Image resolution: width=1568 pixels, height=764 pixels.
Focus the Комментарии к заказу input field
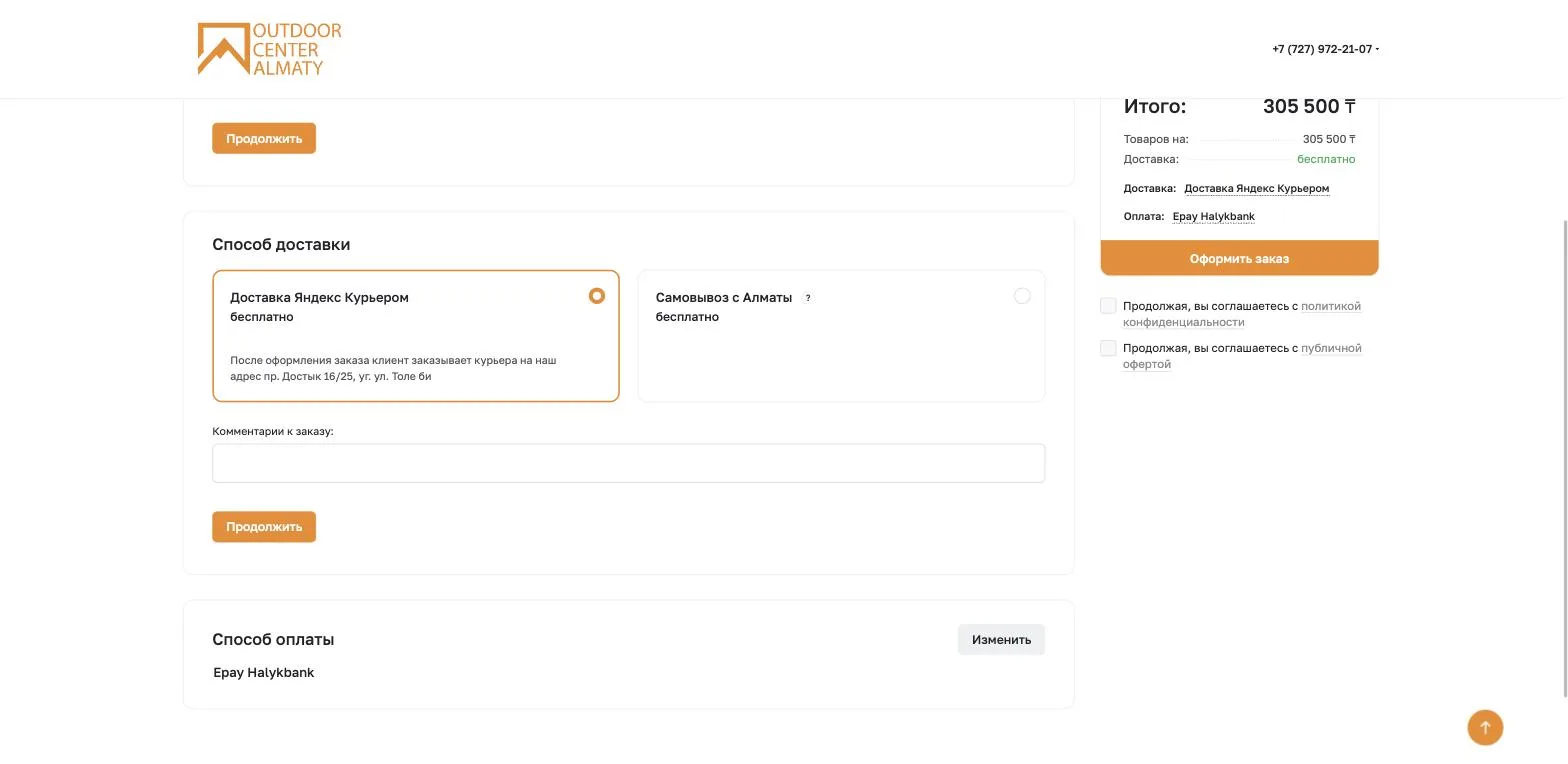628,463
